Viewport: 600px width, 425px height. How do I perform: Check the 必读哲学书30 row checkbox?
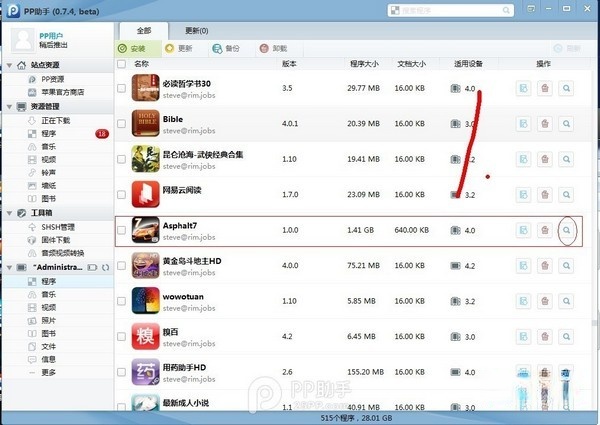pyautogui.click(x=121, y=88)
